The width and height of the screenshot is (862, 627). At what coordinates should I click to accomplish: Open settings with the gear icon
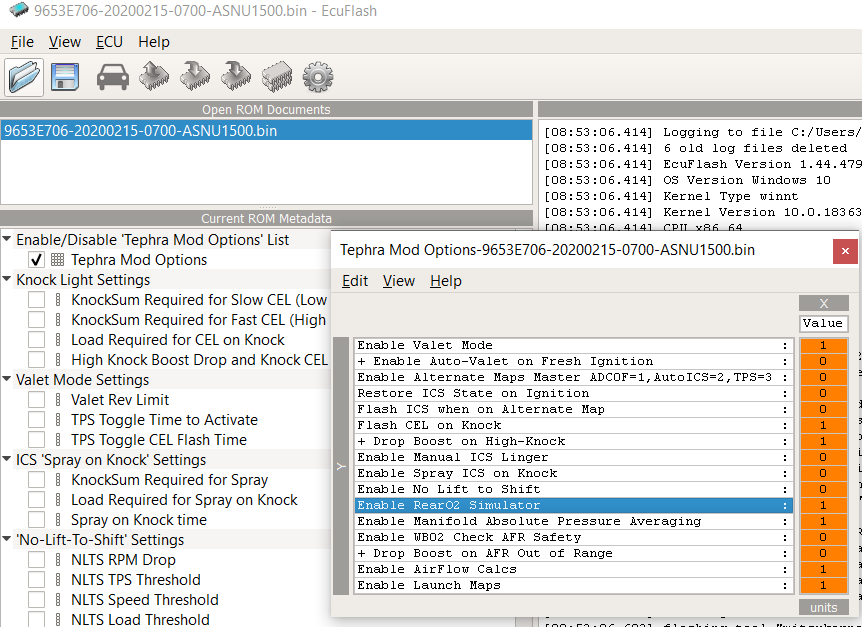click(317, 76)
